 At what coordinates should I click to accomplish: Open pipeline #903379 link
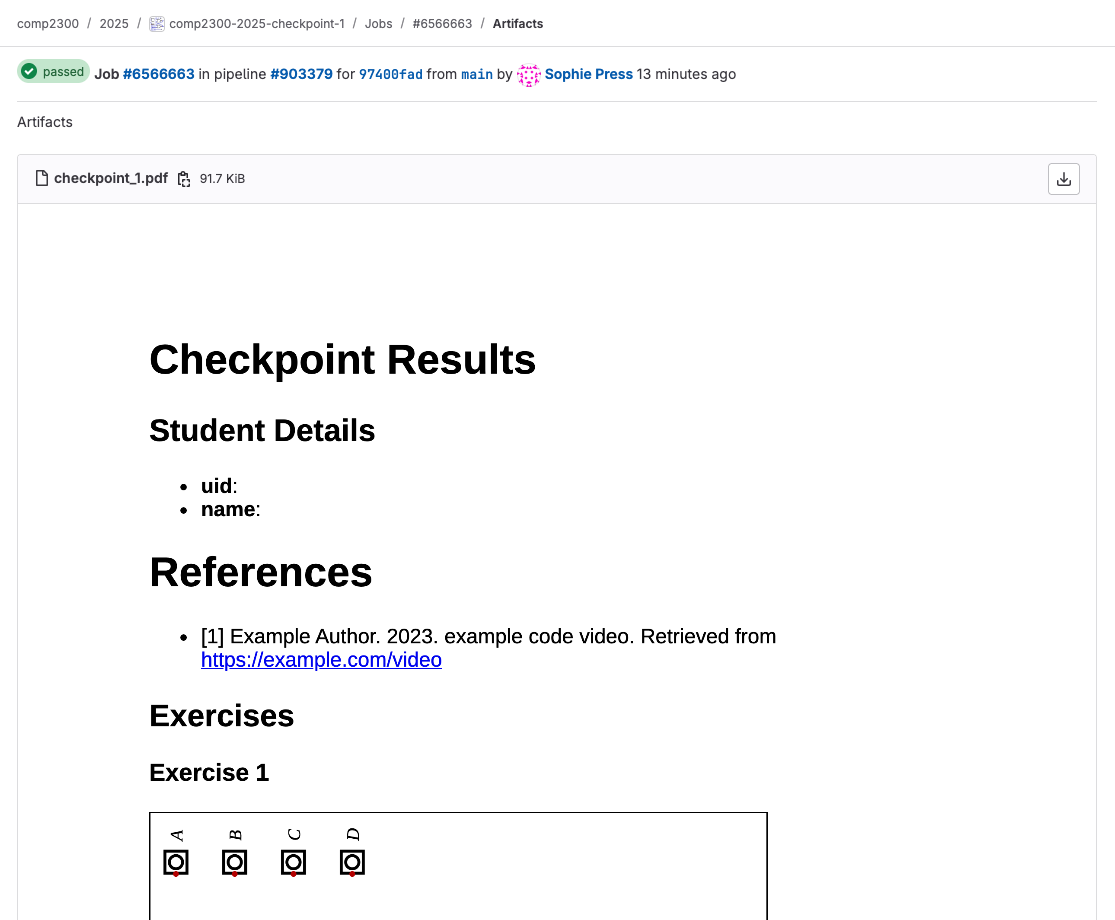click(x=301, y=74)
